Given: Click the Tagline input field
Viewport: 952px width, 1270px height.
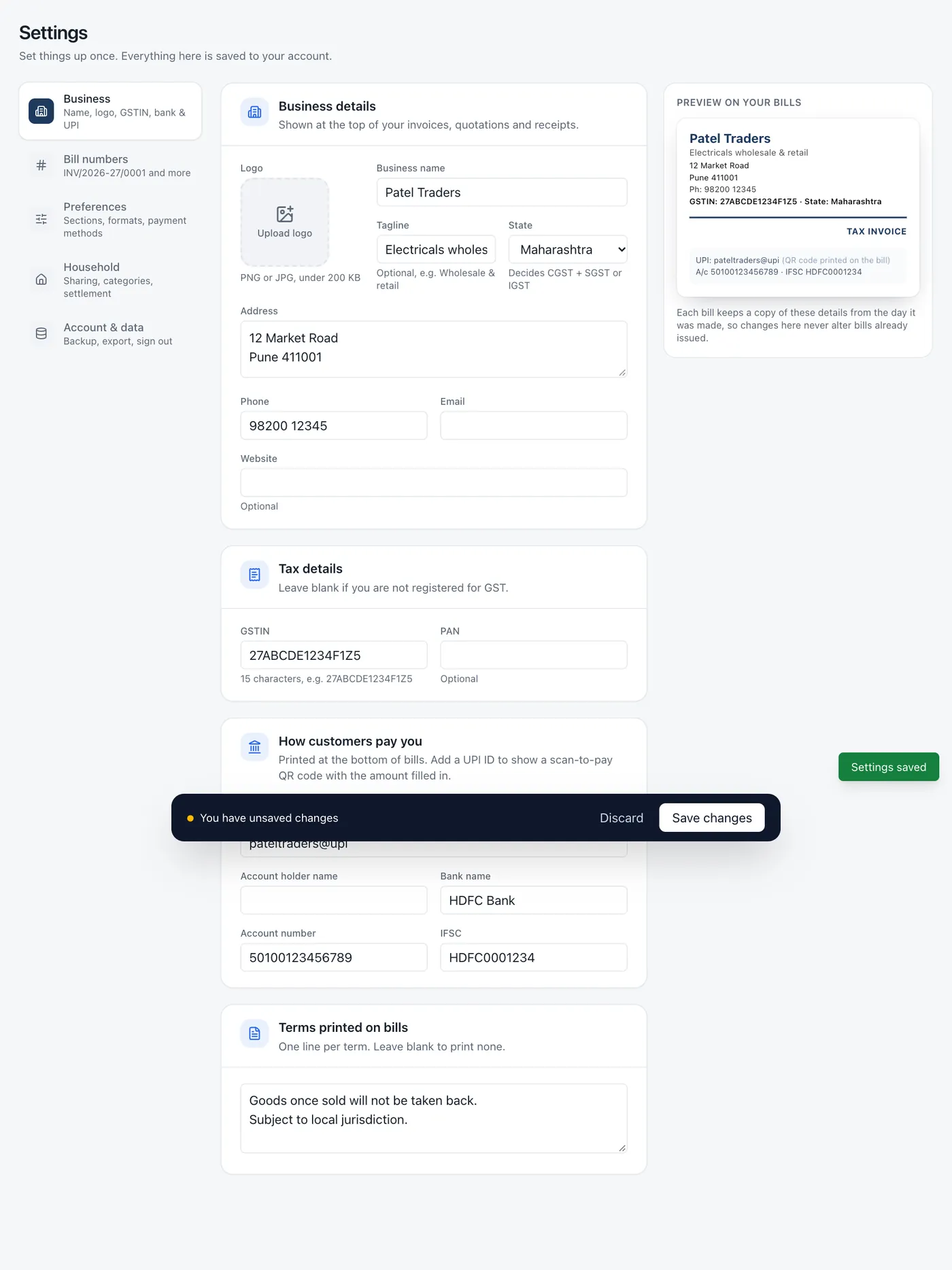Looking at the screenshot, I should [x=436, y=250].
